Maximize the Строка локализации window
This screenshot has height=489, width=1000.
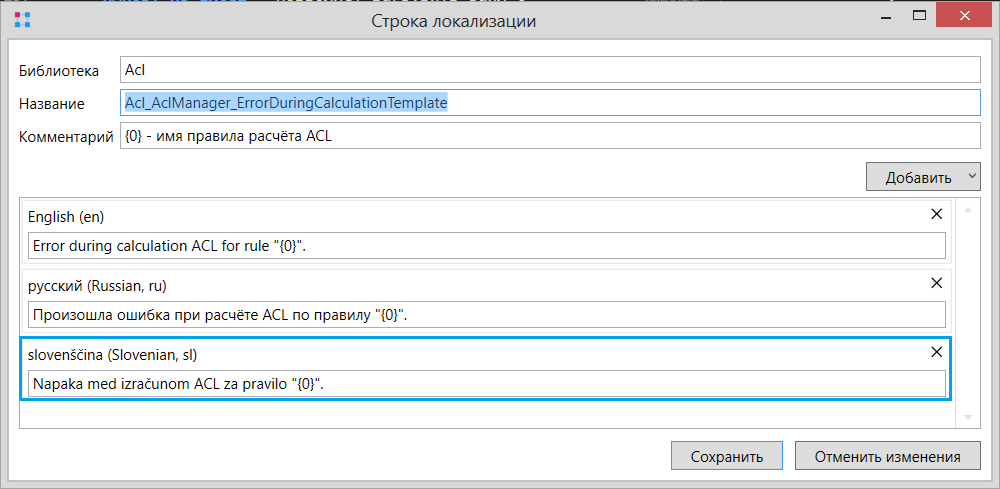[x=919, y=15]
